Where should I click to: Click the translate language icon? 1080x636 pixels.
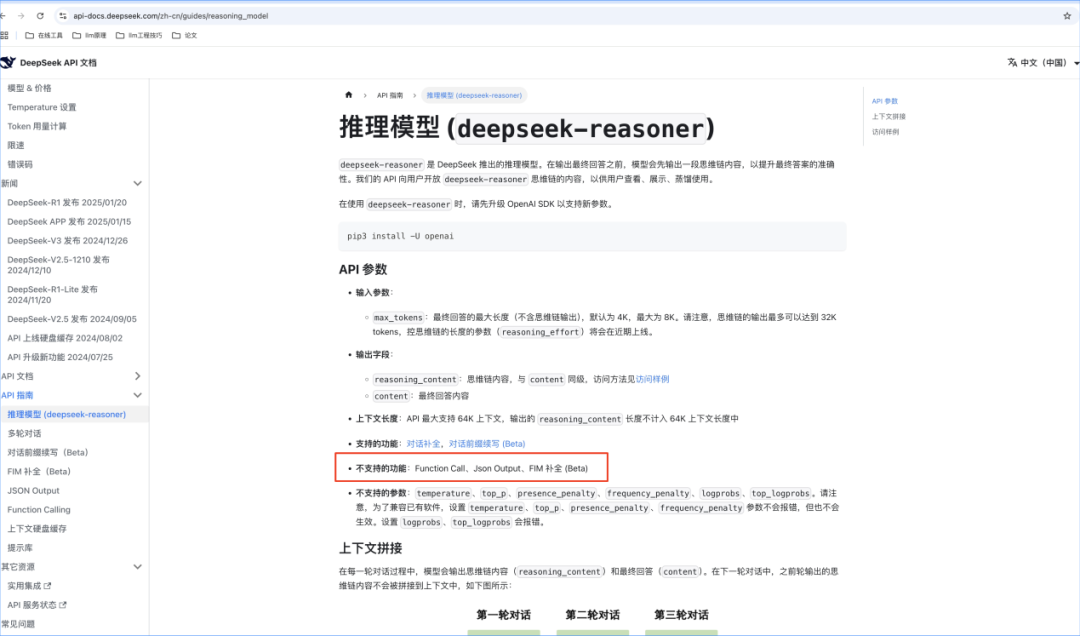tap(1012, 63)
